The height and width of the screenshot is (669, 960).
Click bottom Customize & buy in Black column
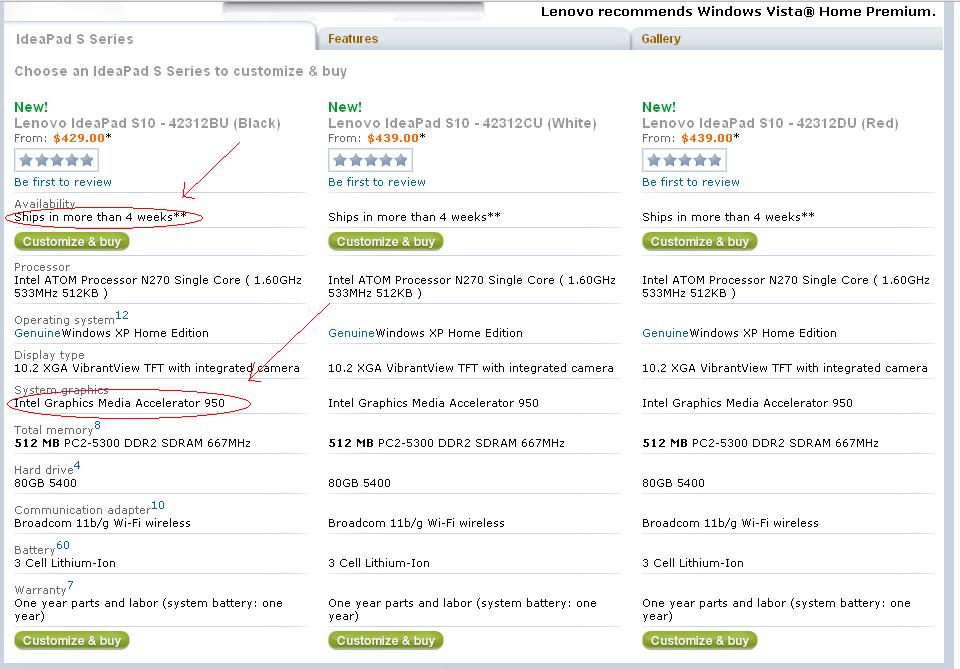pos(72,640)
